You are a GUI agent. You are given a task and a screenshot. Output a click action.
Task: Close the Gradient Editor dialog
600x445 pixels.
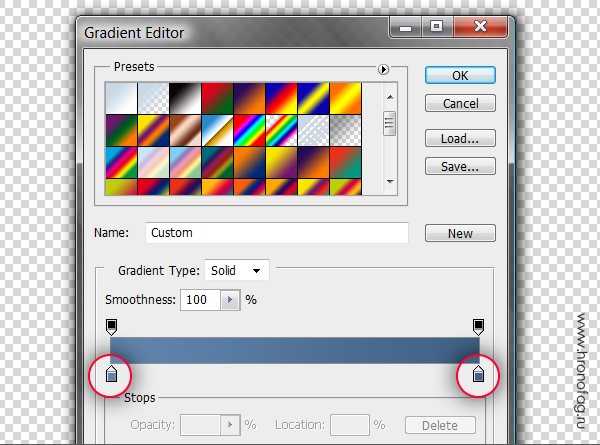pos(481,27)
